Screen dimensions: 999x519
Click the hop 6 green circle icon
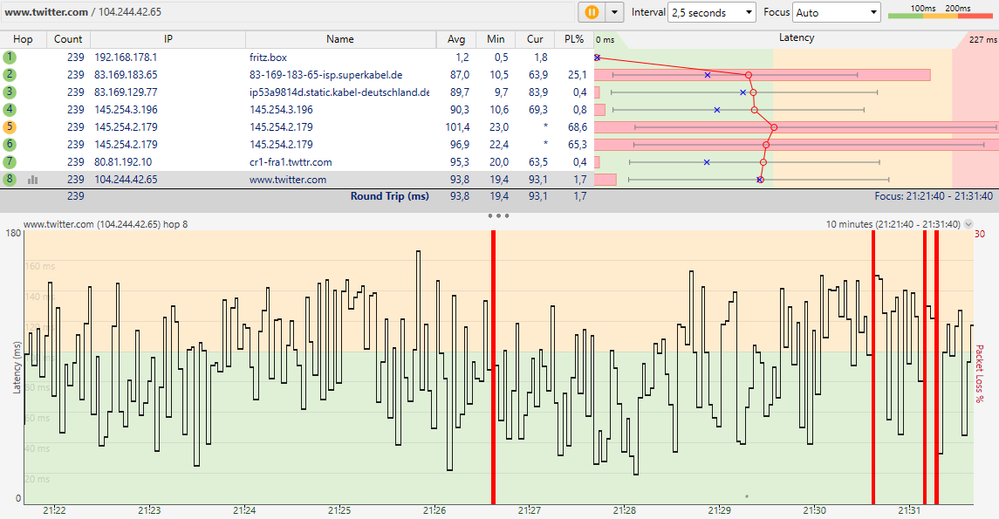tap(10, 145)
